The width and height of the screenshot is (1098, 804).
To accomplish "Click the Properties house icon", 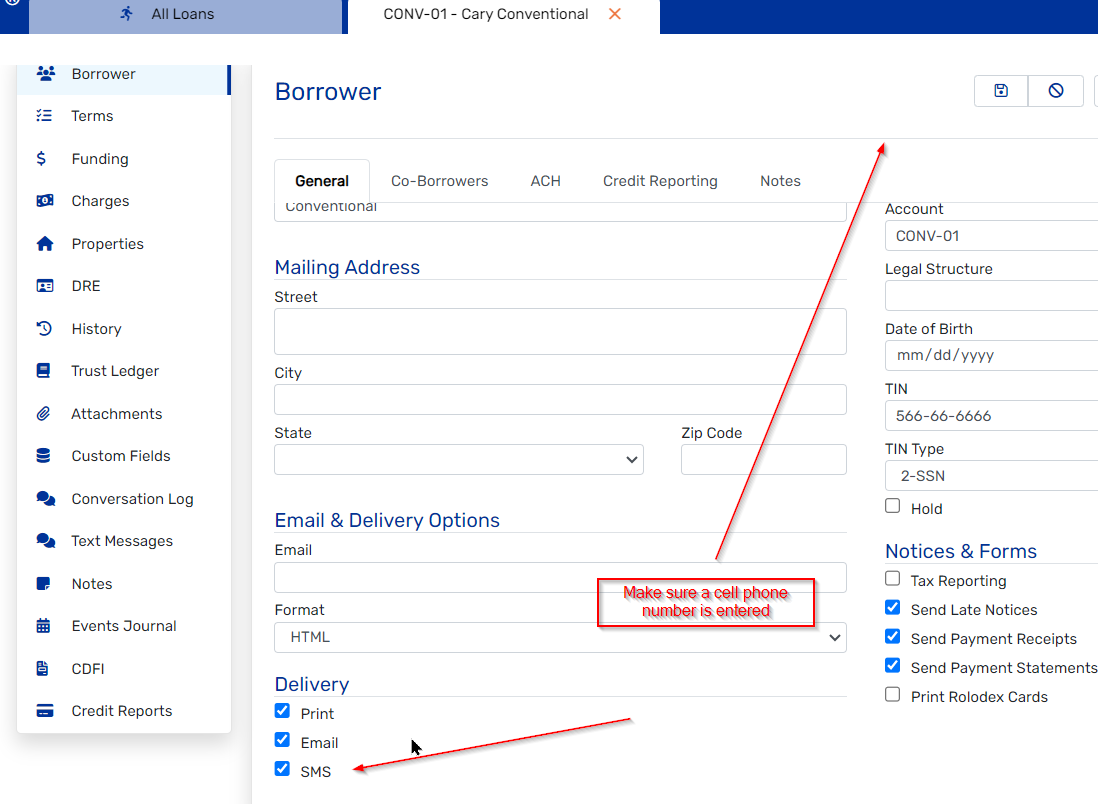I will tap(45, 244).
